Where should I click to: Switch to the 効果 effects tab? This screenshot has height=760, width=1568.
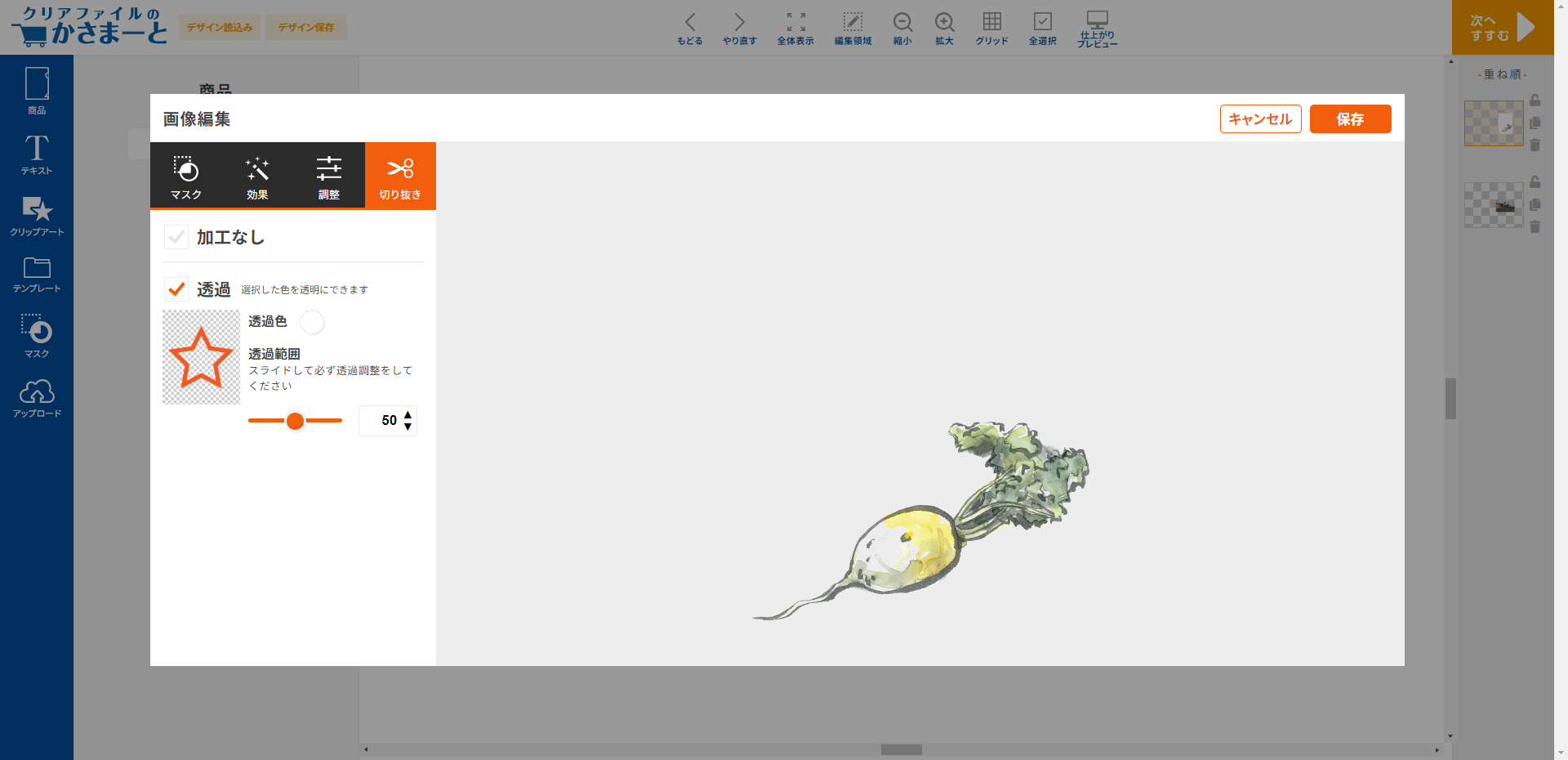pos(257,176)
